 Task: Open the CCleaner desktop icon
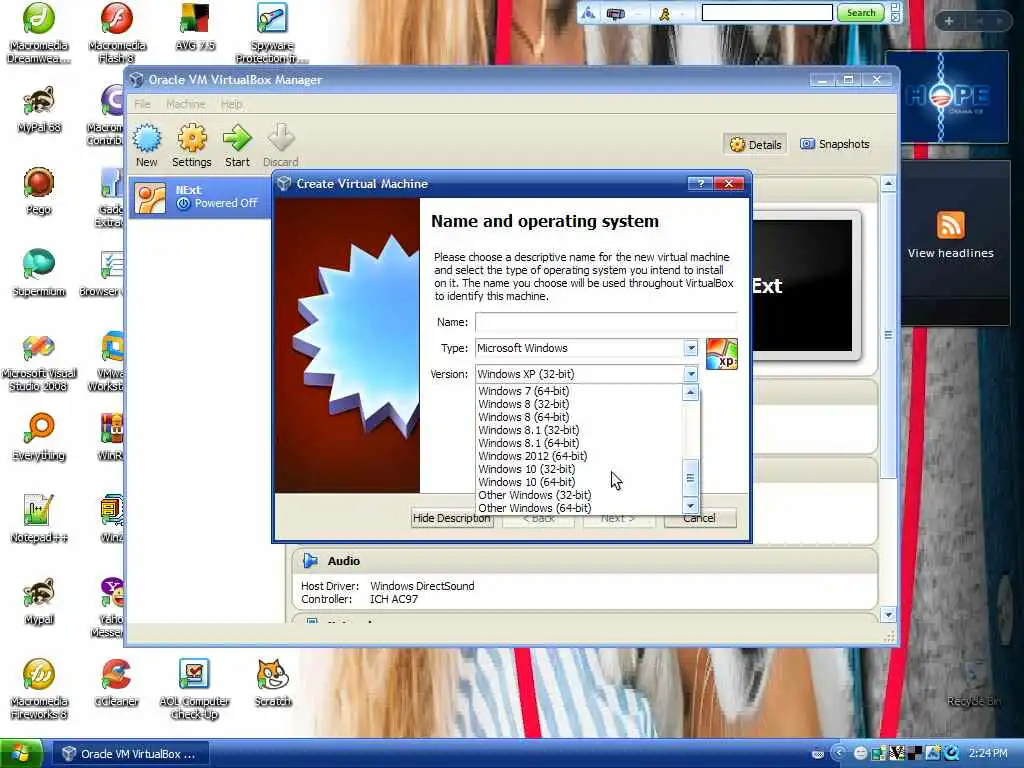click(x=117, y=683)
